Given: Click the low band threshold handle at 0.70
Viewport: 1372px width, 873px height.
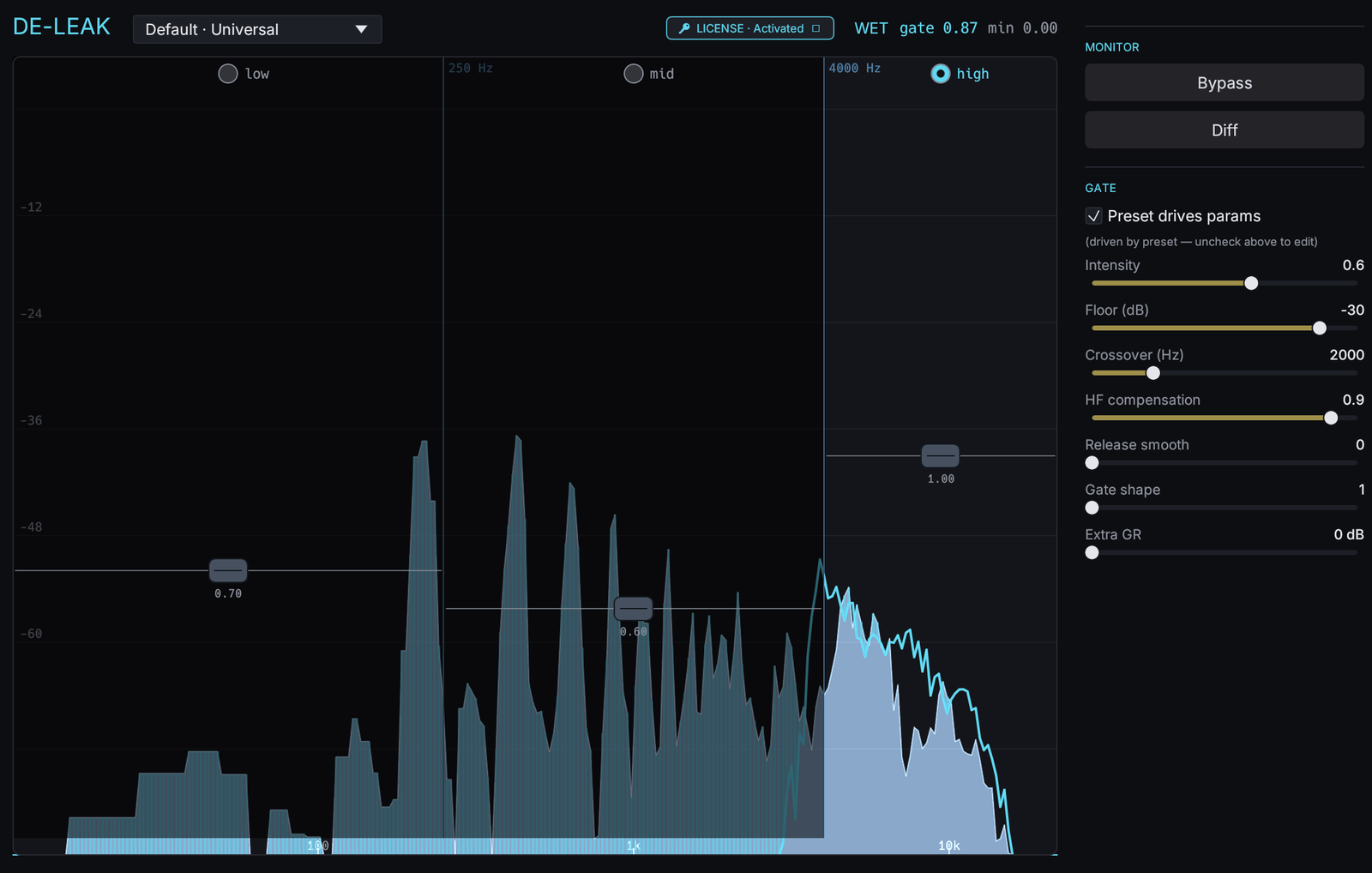Looking at the screenshot, I should point(228,570).
